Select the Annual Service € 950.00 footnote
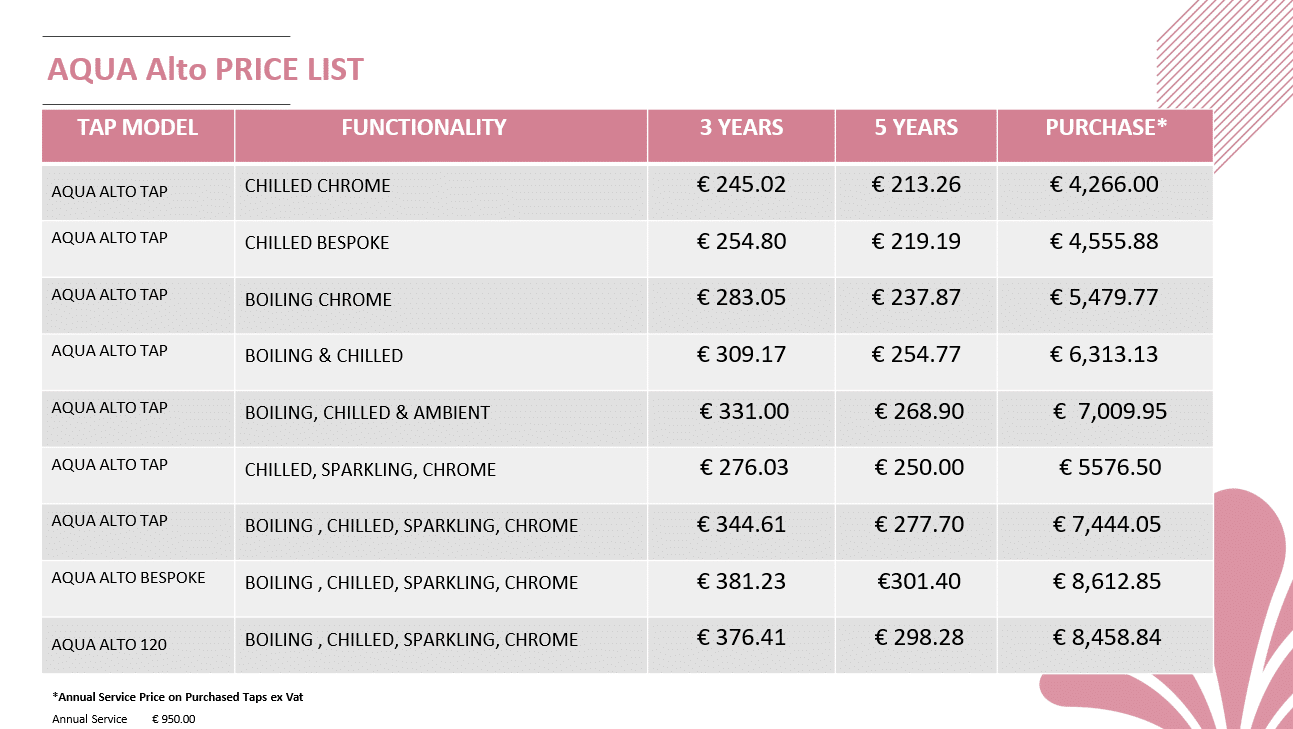Image resolution: width=1293 pixels, height=729 pixels. coord(124,719)
